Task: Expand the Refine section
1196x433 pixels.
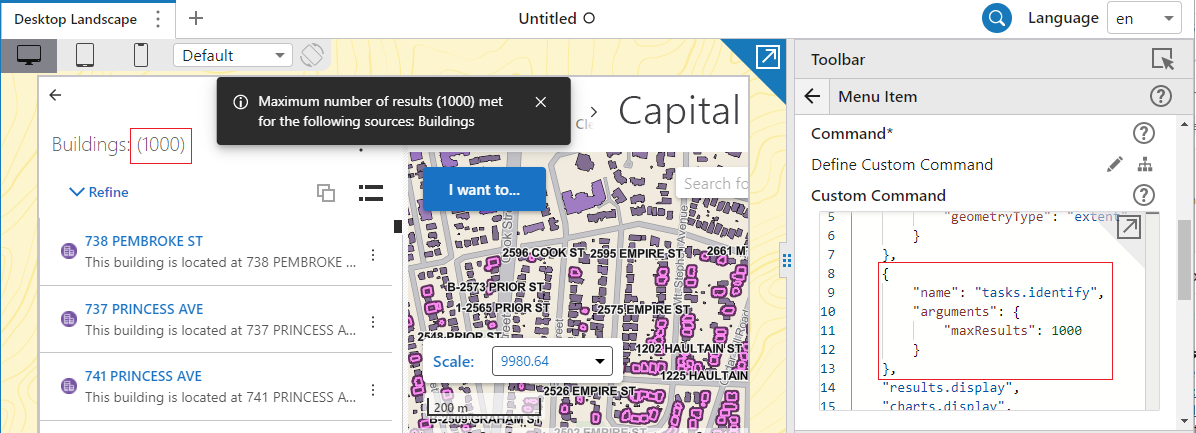Action: [98, 192]
